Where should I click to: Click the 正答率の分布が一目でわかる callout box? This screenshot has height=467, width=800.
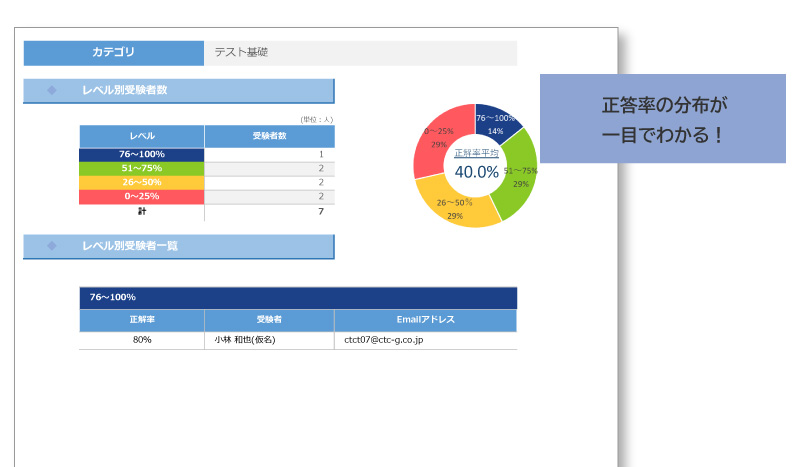(663, 118)
